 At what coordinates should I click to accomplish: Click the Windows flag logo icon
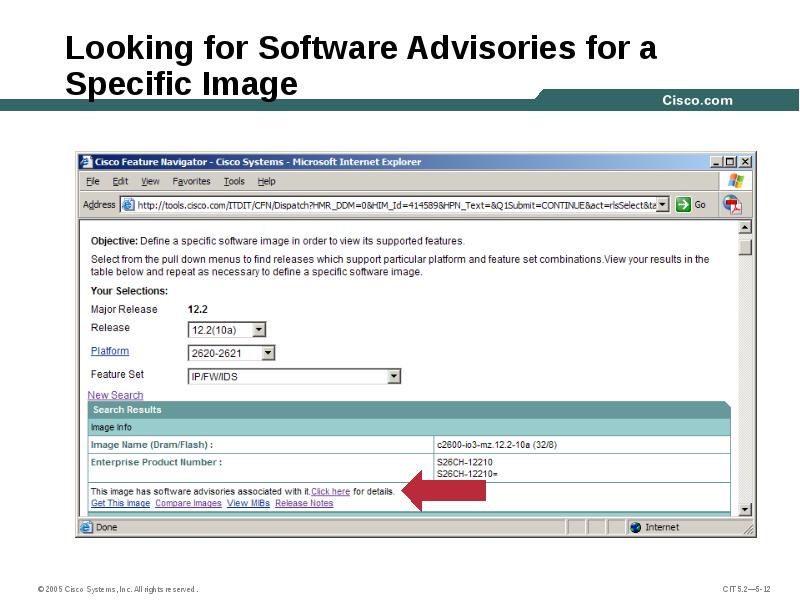(x=736, y=181)
